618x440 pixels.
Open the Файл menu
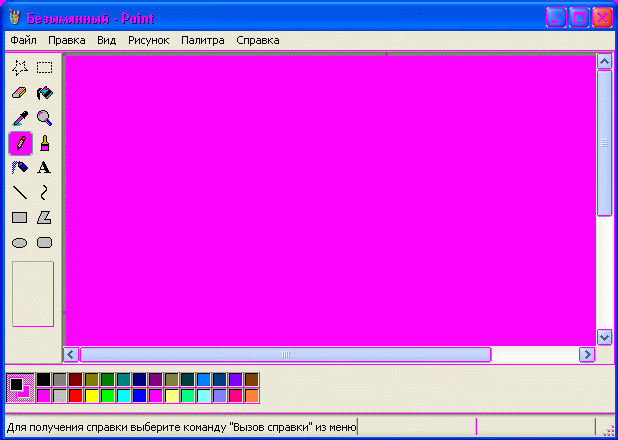tap(23, 40)
